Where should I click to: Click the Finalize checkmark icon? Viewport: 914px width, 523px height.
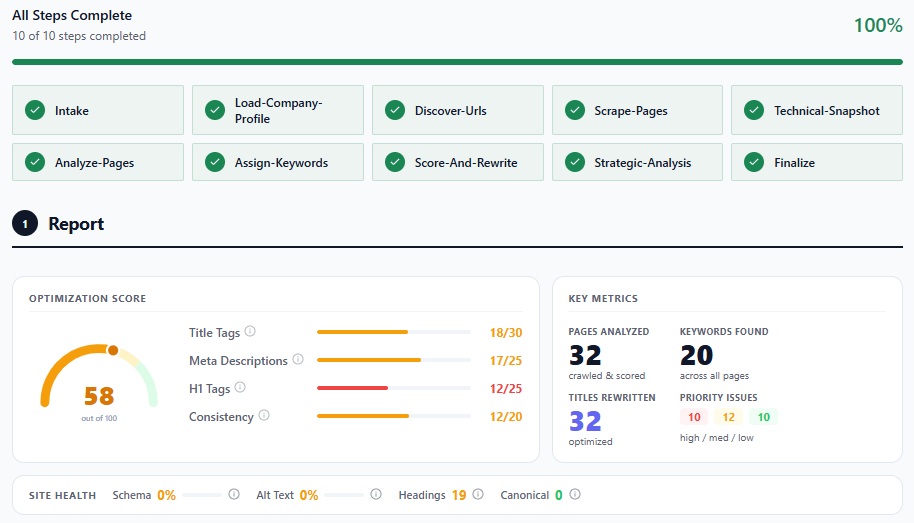click(754, 162)
